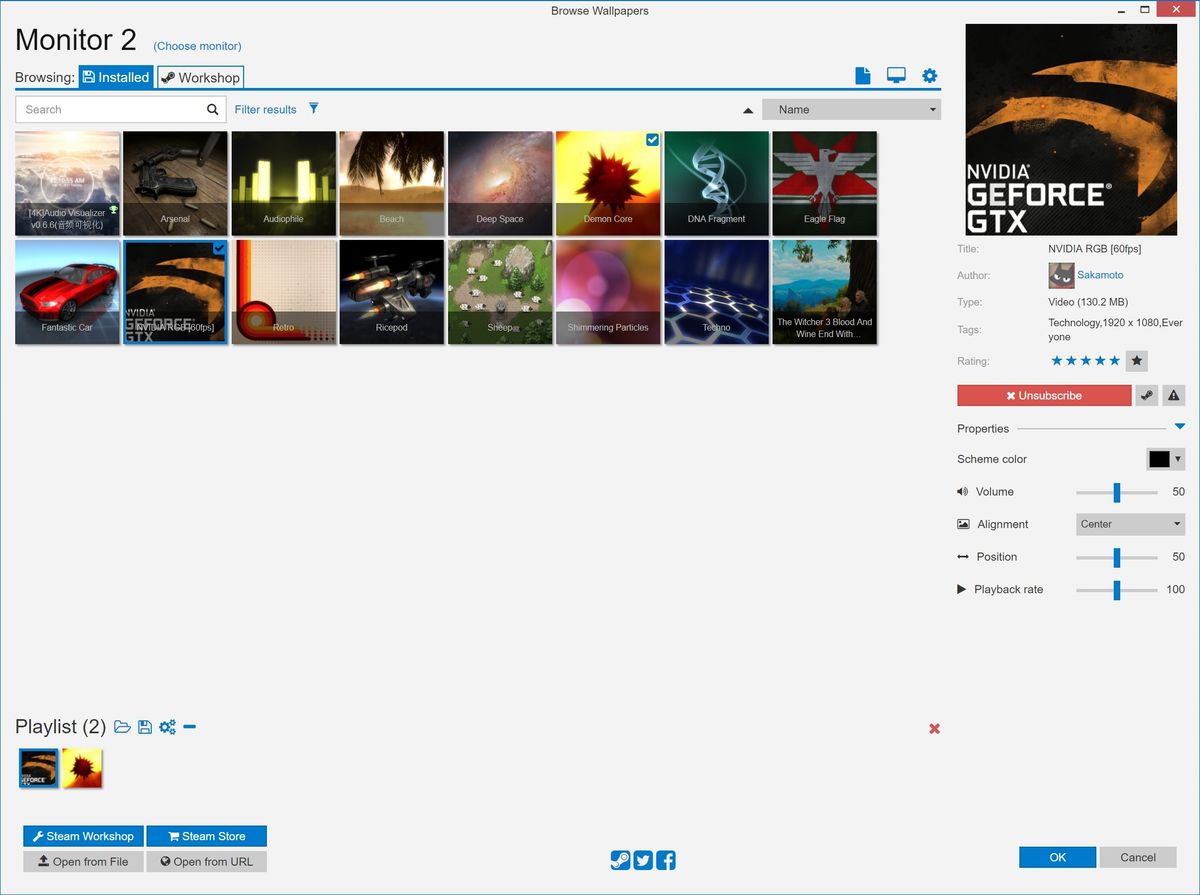The image size is (1200, 895).
Task: Click the Demon Core thumbnail in the playlist
Action: 82,768
